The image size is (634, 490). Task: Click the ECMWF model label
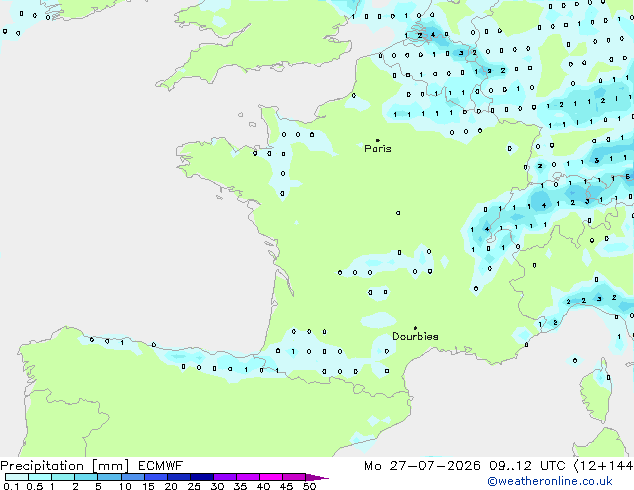[161, 466]
